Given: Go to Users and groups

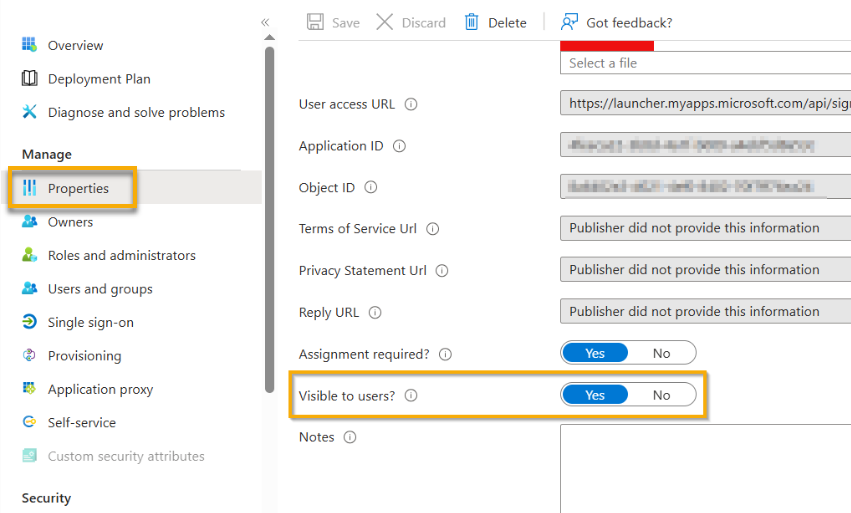Looking at the screenshot, I should 100,289.
